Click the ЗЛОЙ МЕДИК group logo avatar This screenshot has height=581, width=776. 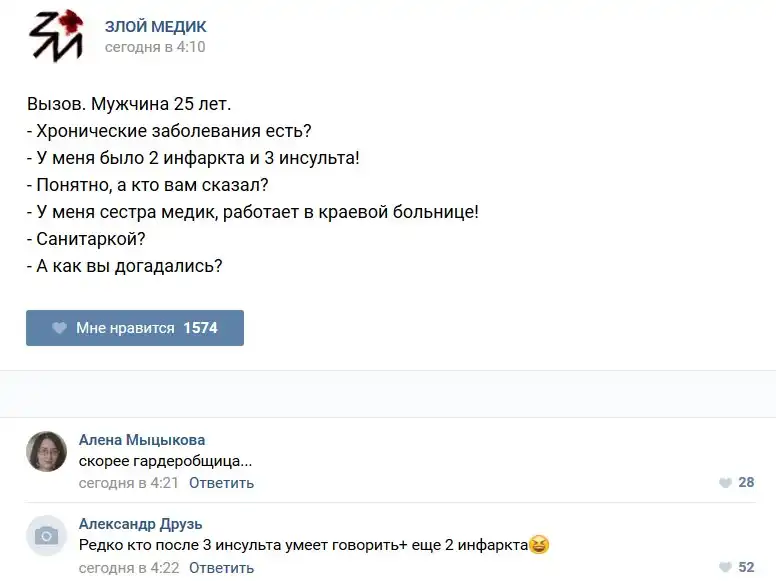point(56,36)
